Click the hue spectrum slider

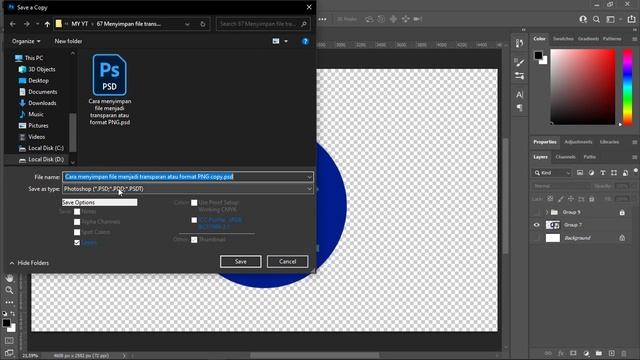click(628, 87)
